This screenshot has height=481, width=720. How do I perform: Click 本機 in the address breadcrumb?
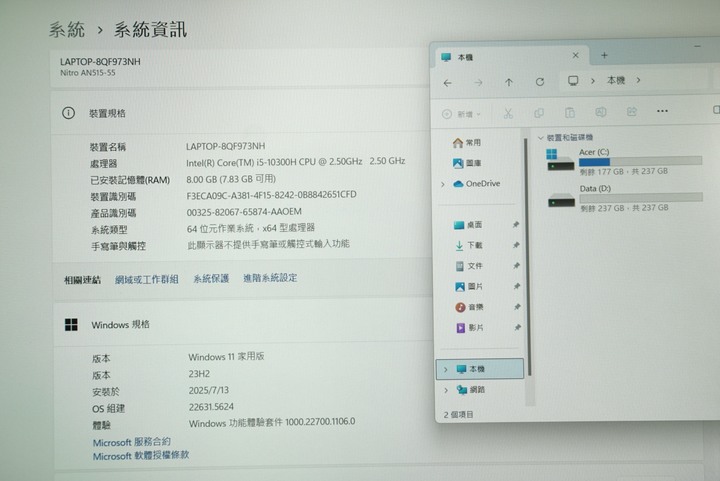click(616, 80)
